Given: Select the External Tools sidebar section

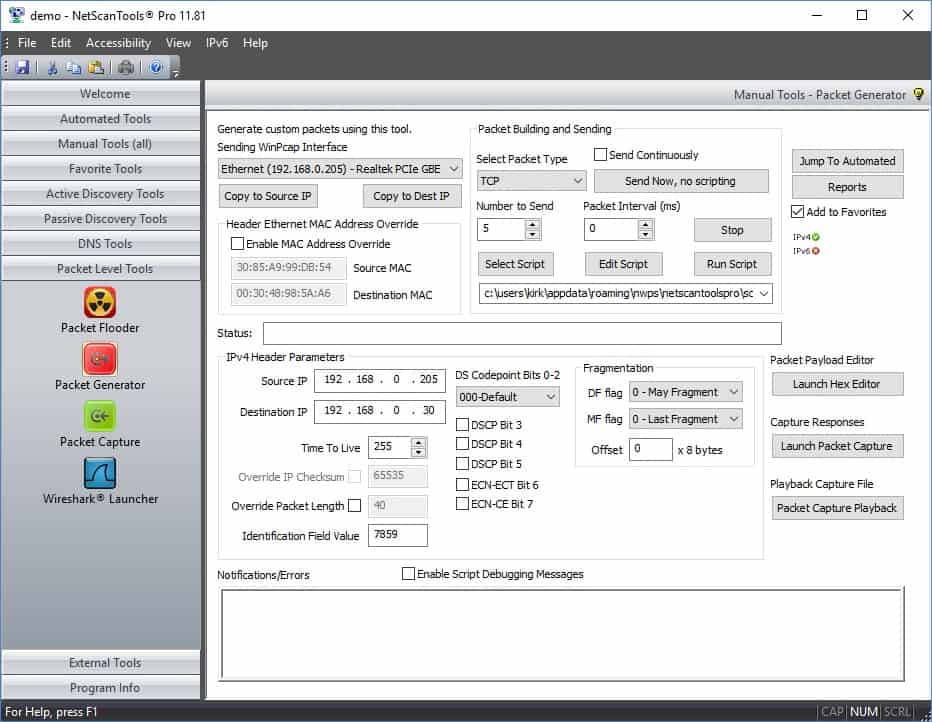Looking at the screenshot, I should click(101, 663).
